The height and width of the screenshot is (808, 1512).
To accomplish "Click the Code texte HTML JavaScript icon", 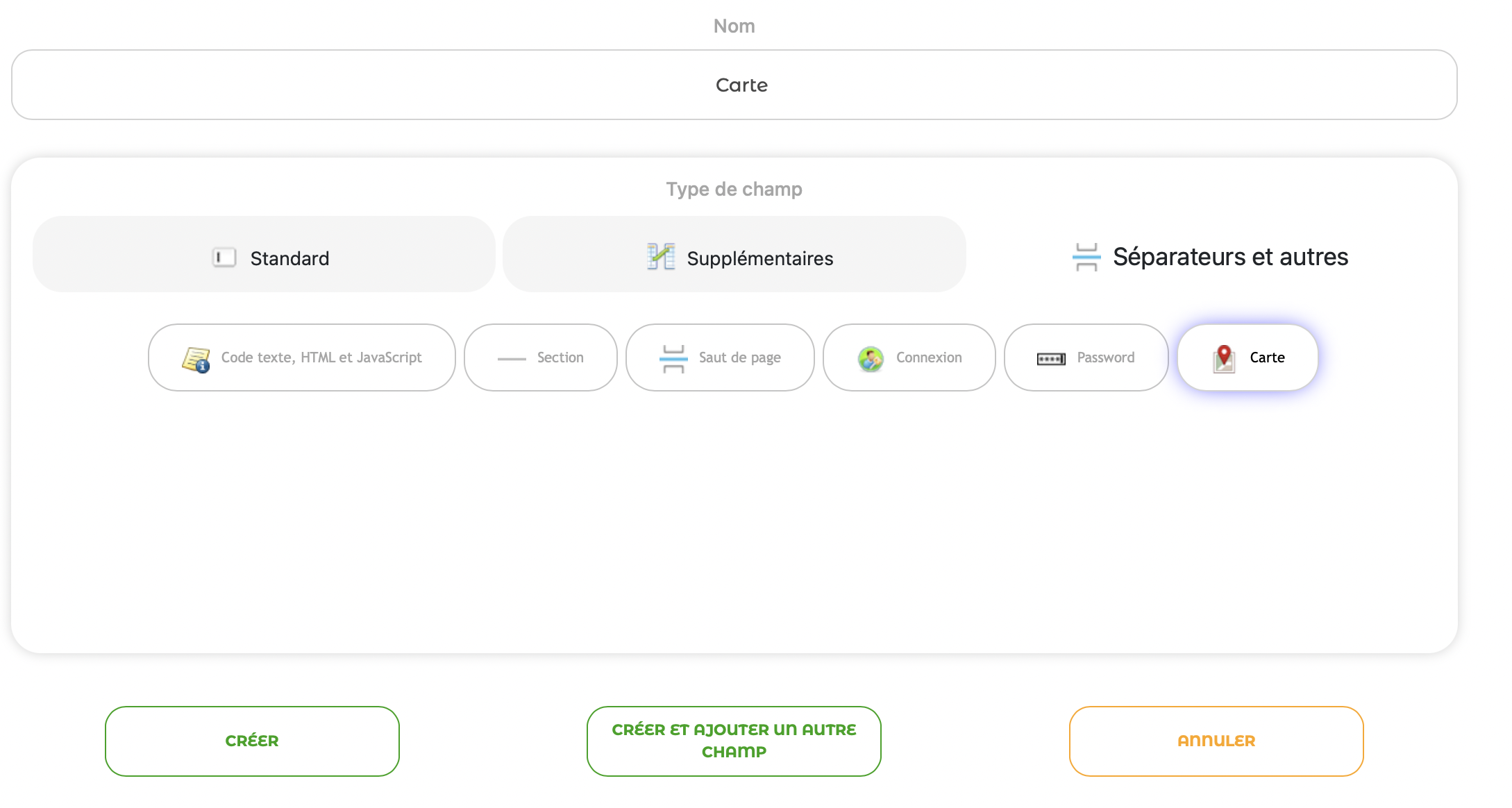I will tap(196, 359).
